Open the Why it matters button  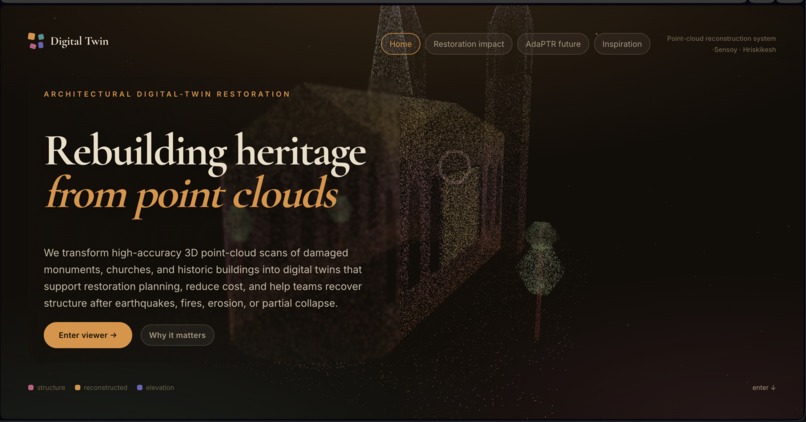tap(177, 335)
